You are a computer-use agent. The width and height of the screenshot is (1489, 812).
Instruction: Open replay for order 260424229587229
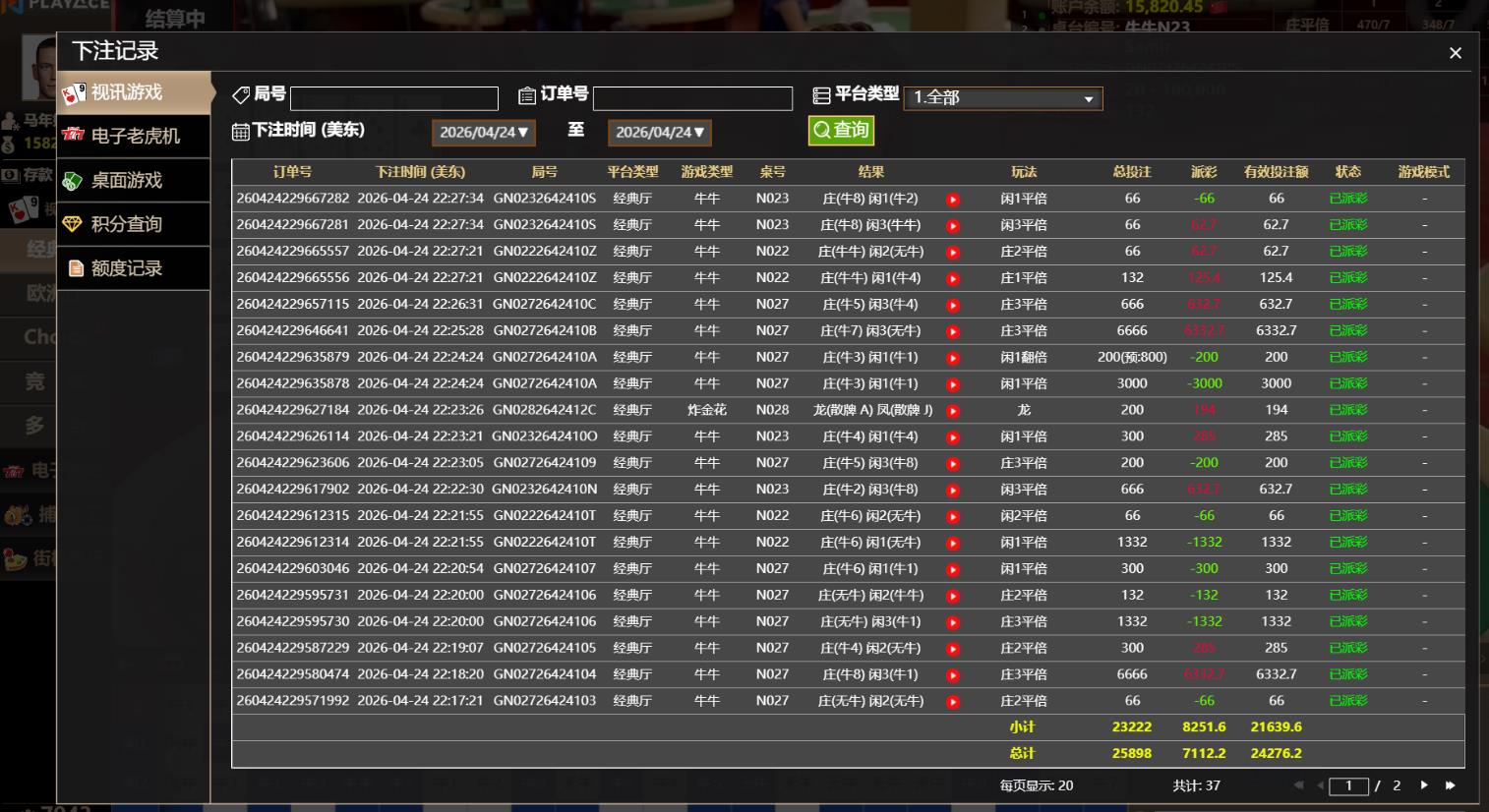click(952, 650)
